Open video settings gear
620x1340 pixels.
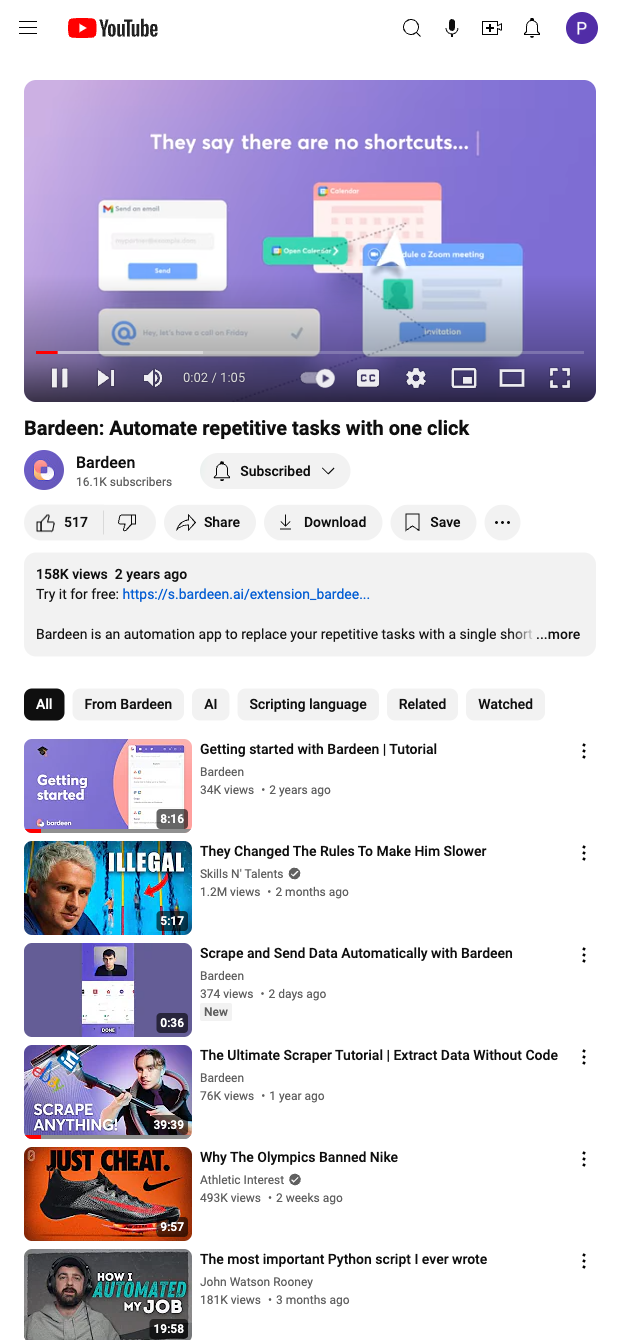click(x=416, y=378)
